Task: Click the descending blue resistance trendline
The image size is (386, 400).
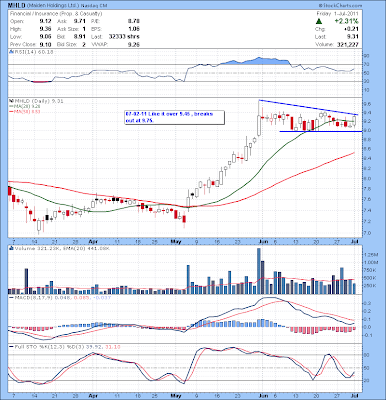Action: pos(308,107)
